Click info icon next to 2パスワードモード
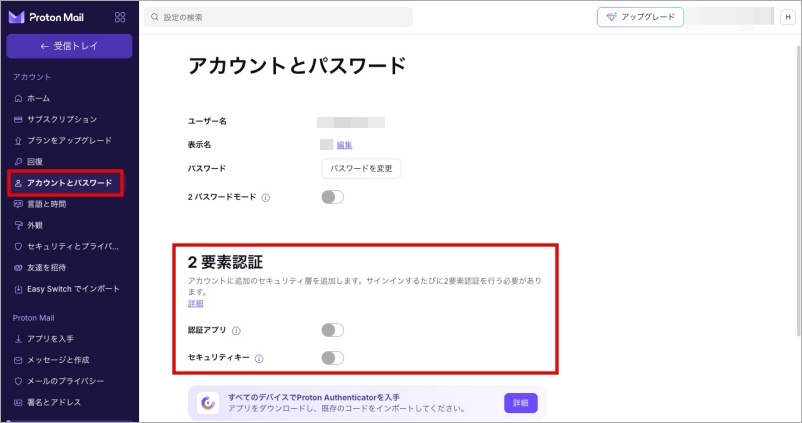 [265, 197]
